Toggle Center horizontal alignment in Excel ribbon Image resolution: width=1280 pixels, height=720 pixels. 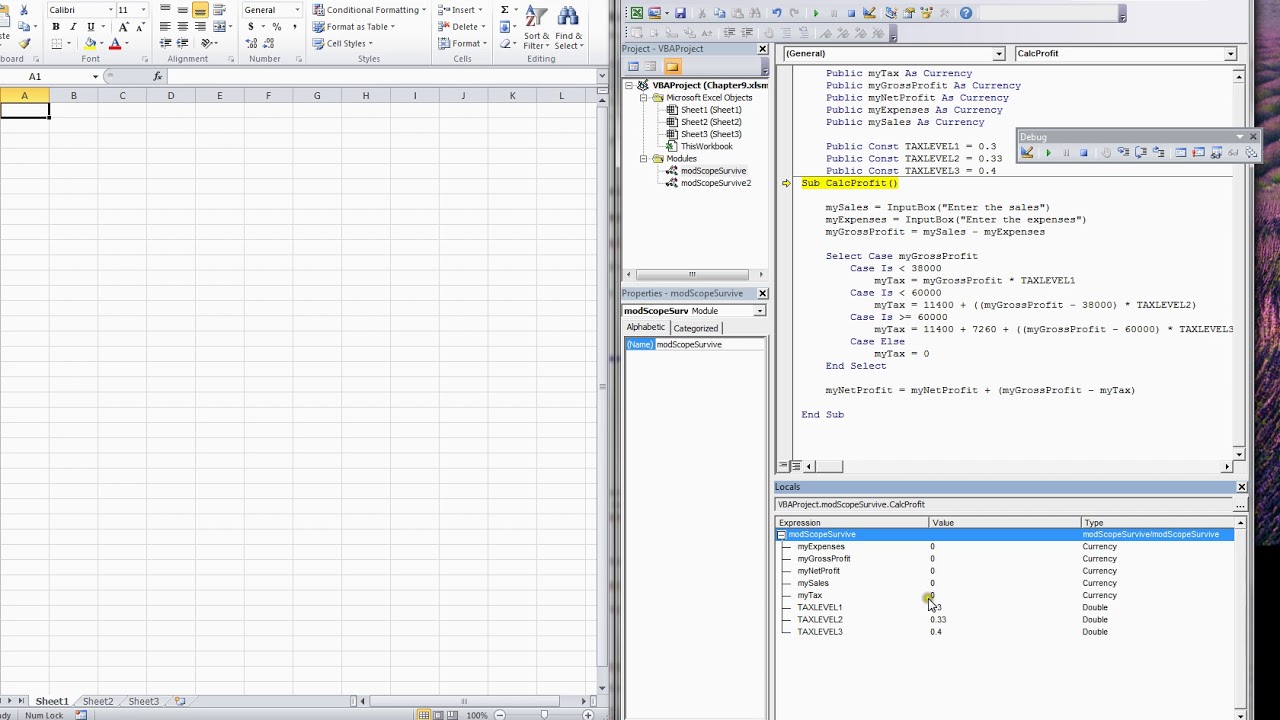tap(183, 26)
